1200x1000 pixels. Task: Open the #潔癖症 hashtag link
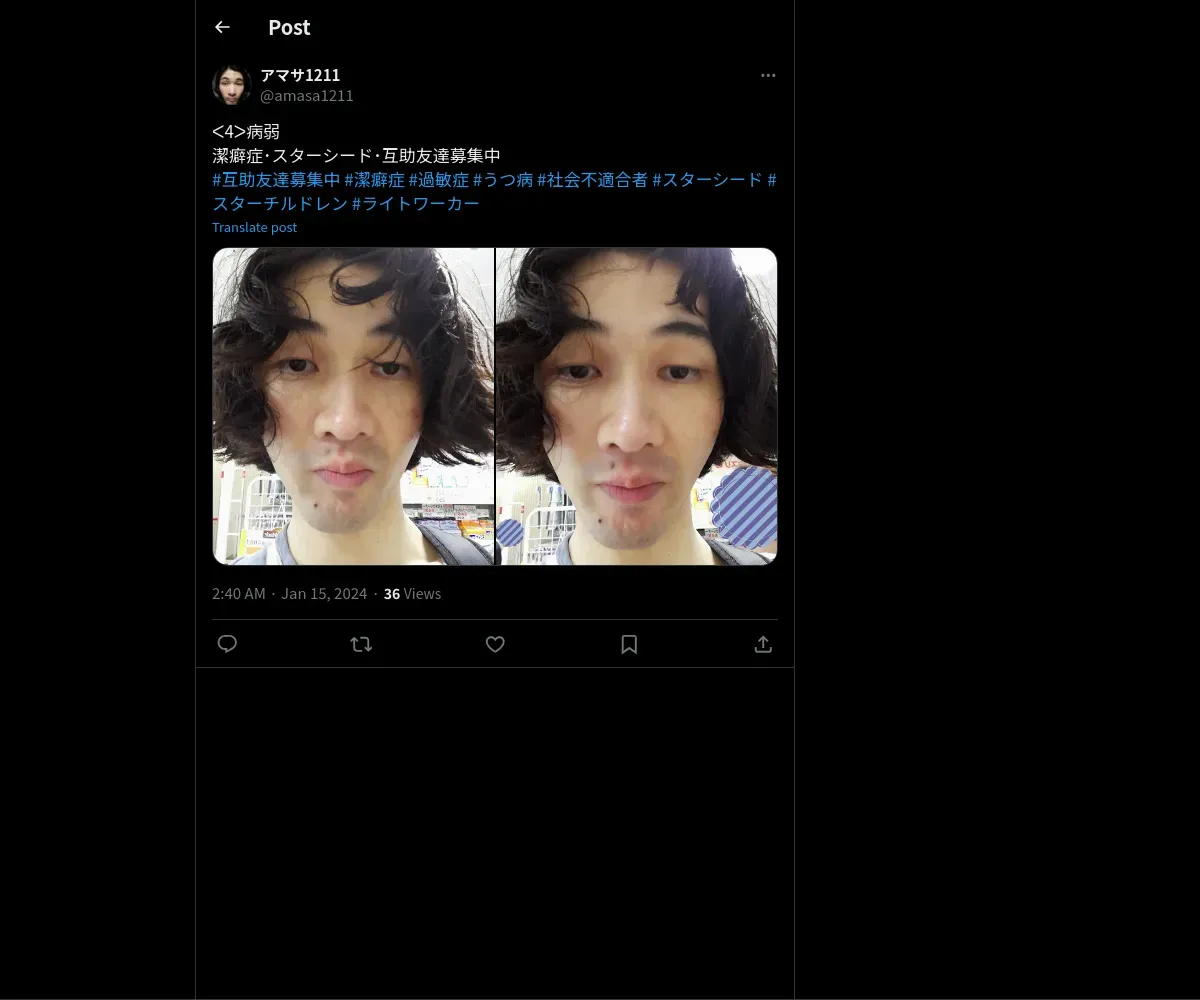(x=375, y=180)
